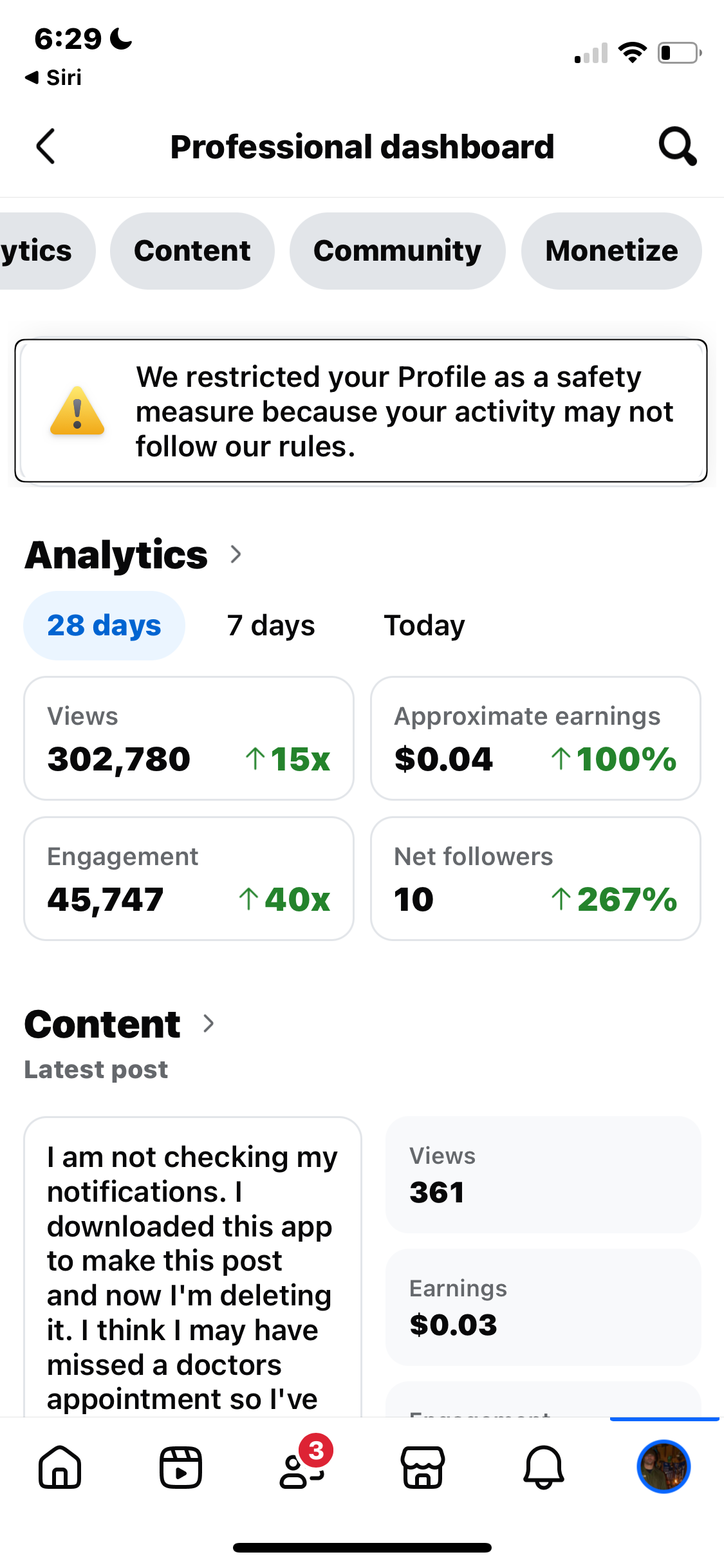Open the Reels video icon

(x=181, y=1468)
